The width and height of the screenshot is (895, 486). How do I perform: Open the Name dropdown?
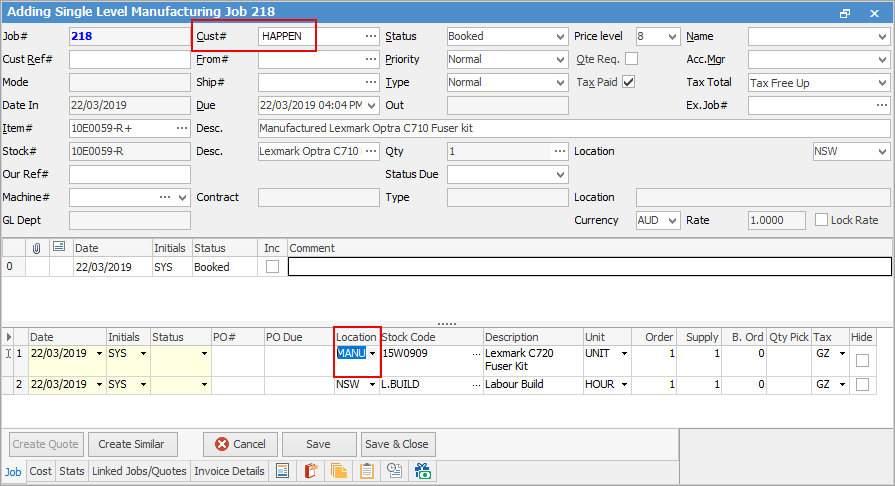pyautogui.click(x=882, y=37)
